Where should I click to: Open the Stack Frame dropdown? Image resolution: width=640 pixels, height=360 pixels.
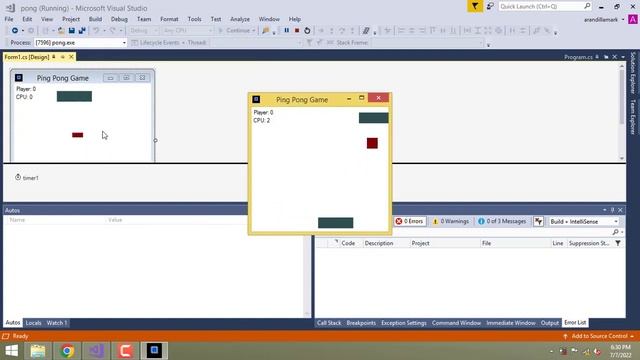[x=481, y=42]
